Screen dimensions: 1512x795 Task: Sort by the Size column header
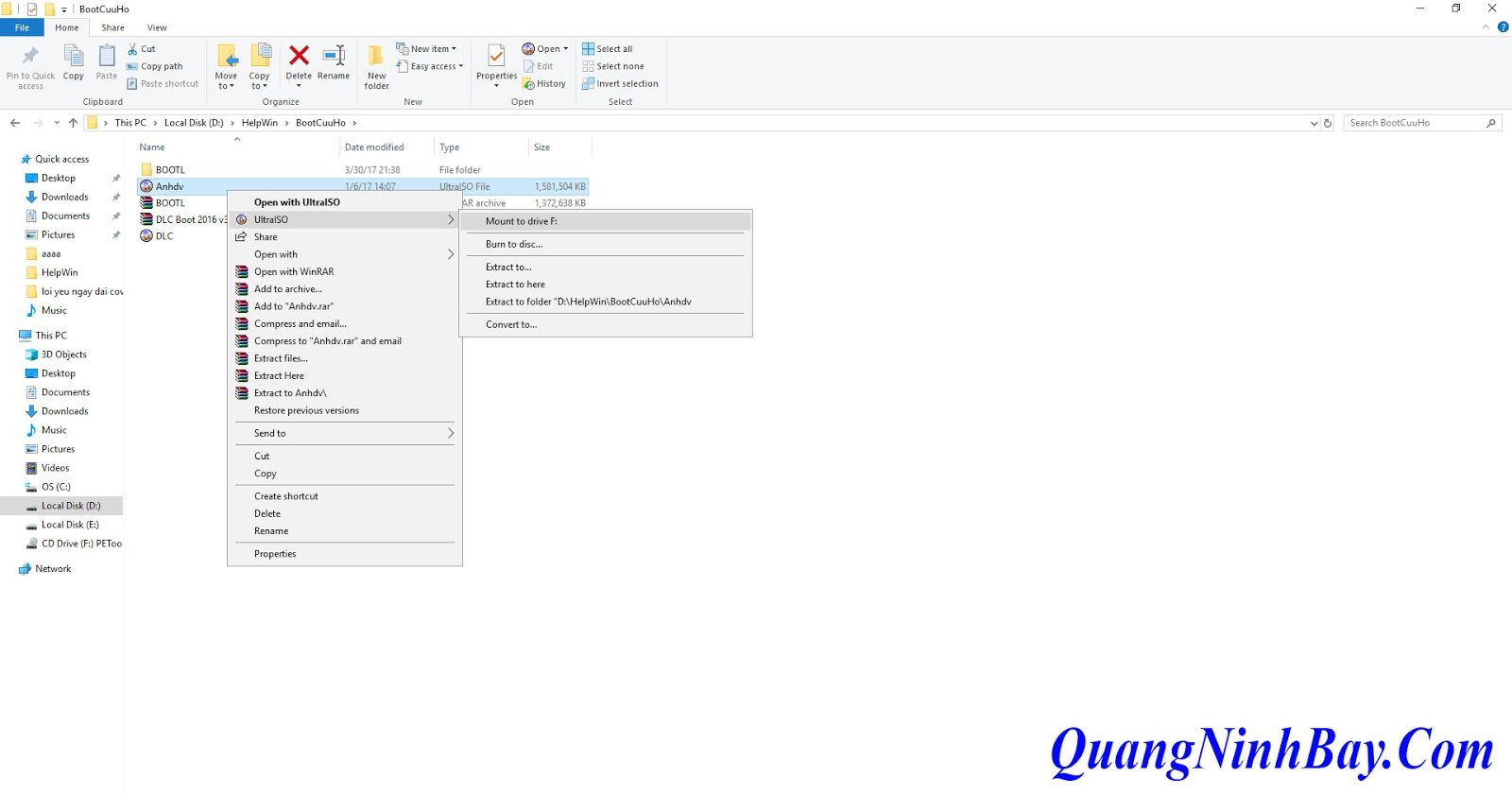(x=559, y=147)
